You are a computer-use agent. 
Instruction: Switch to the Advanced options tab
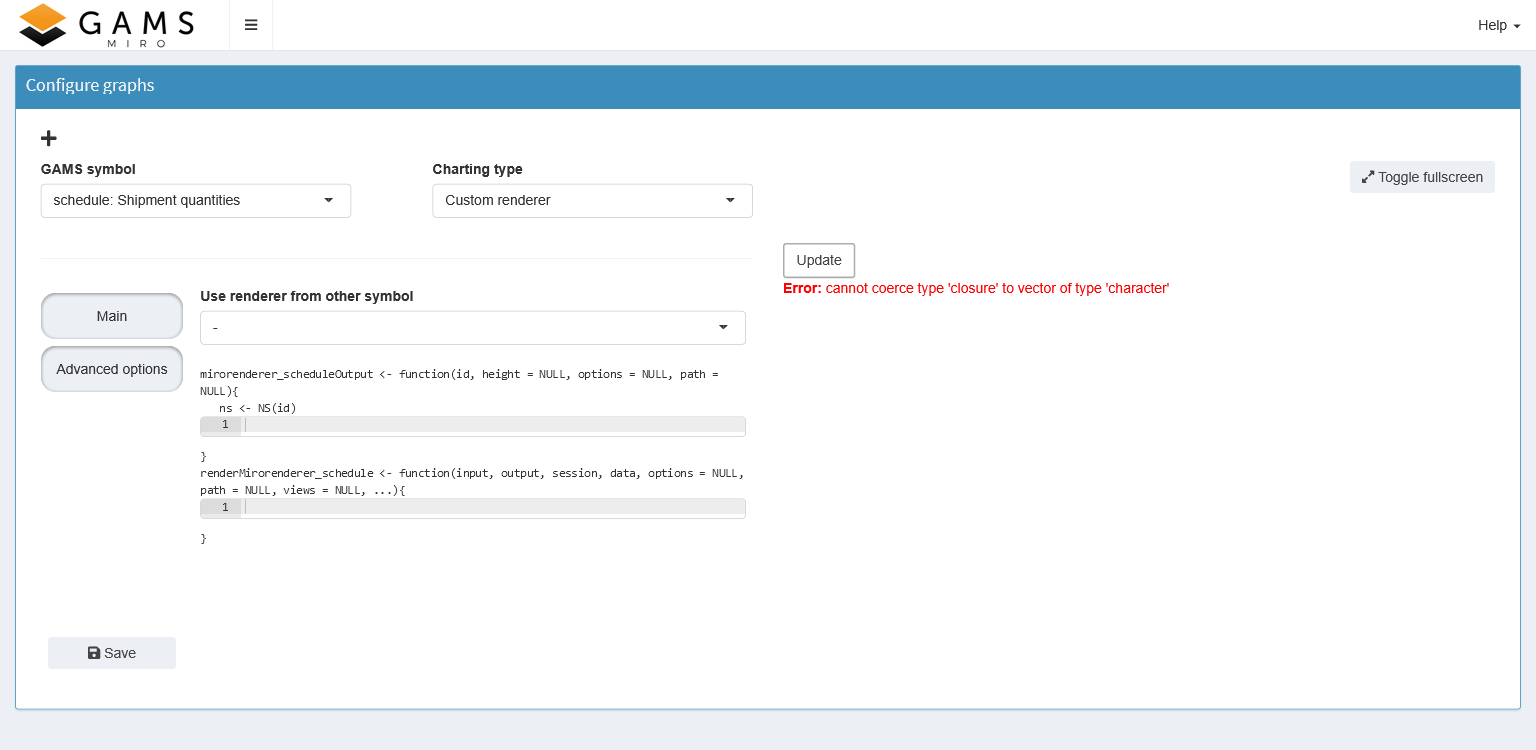pyautogui.click(x=111, y=368)
